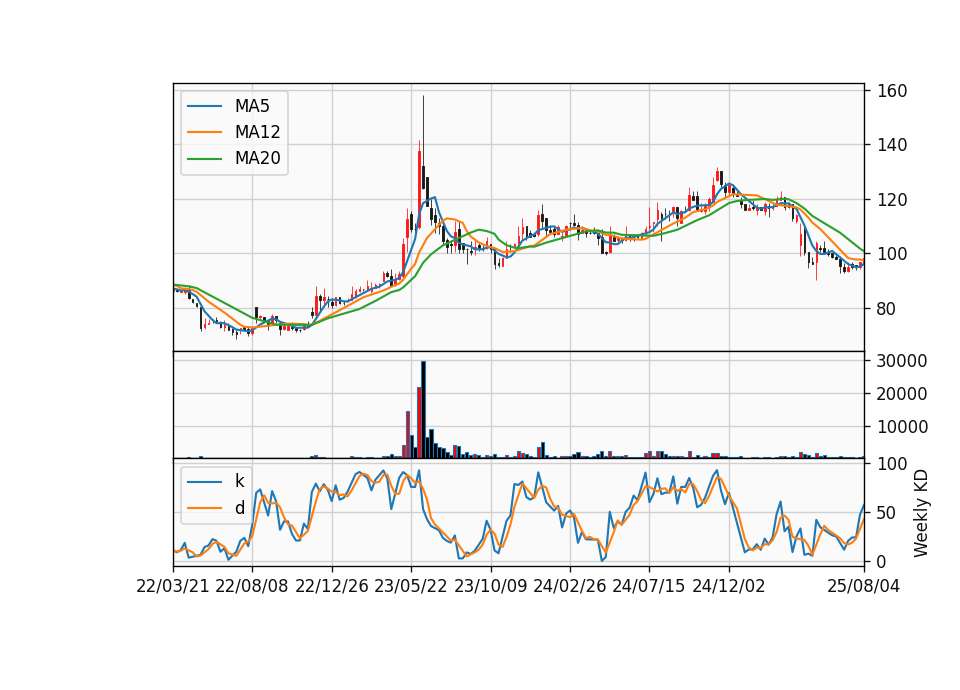Click the blue MA5 legend line sample

(204, 106)
